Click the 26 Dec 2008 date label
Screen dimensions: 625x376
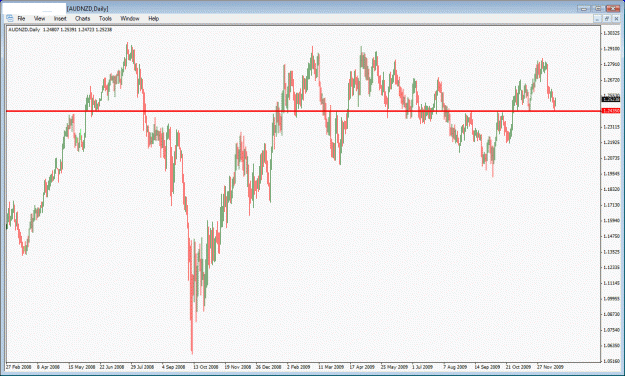coord(269,367)
